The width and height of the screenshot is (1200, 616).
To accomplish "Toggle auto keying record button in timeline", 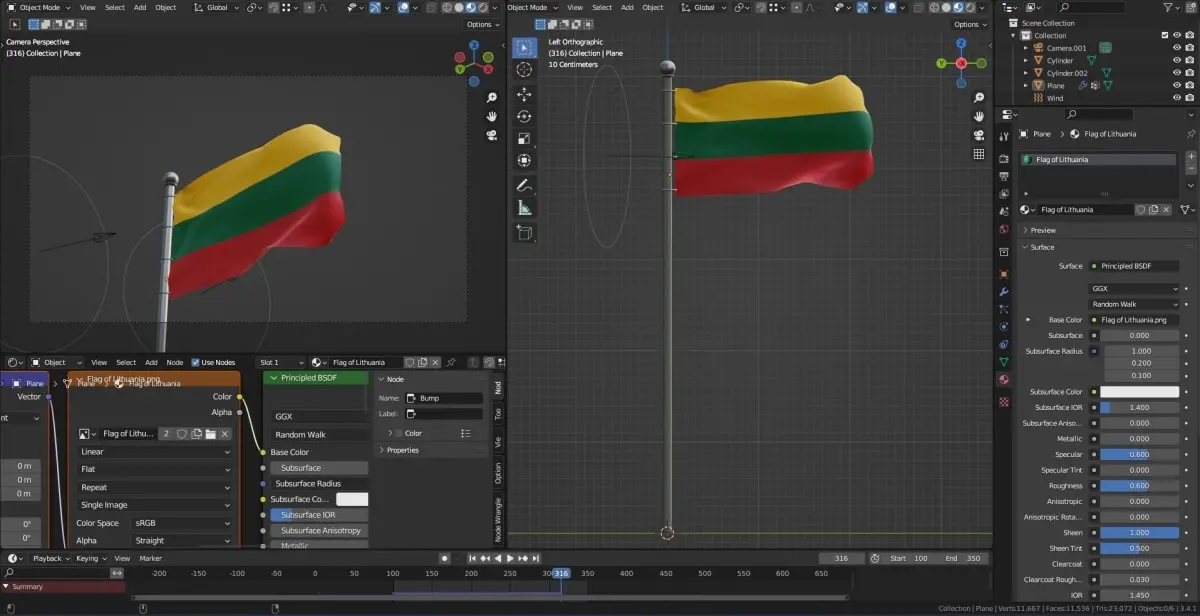I will 444,558.
